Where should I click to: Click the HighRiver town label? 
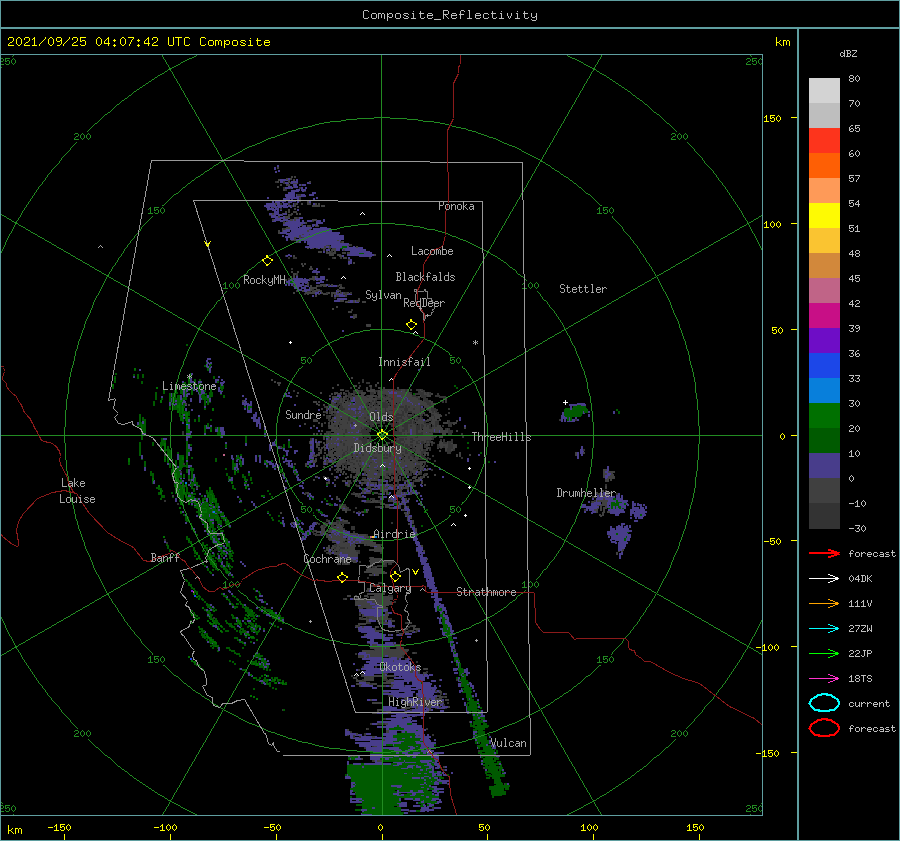coord(415,702)
